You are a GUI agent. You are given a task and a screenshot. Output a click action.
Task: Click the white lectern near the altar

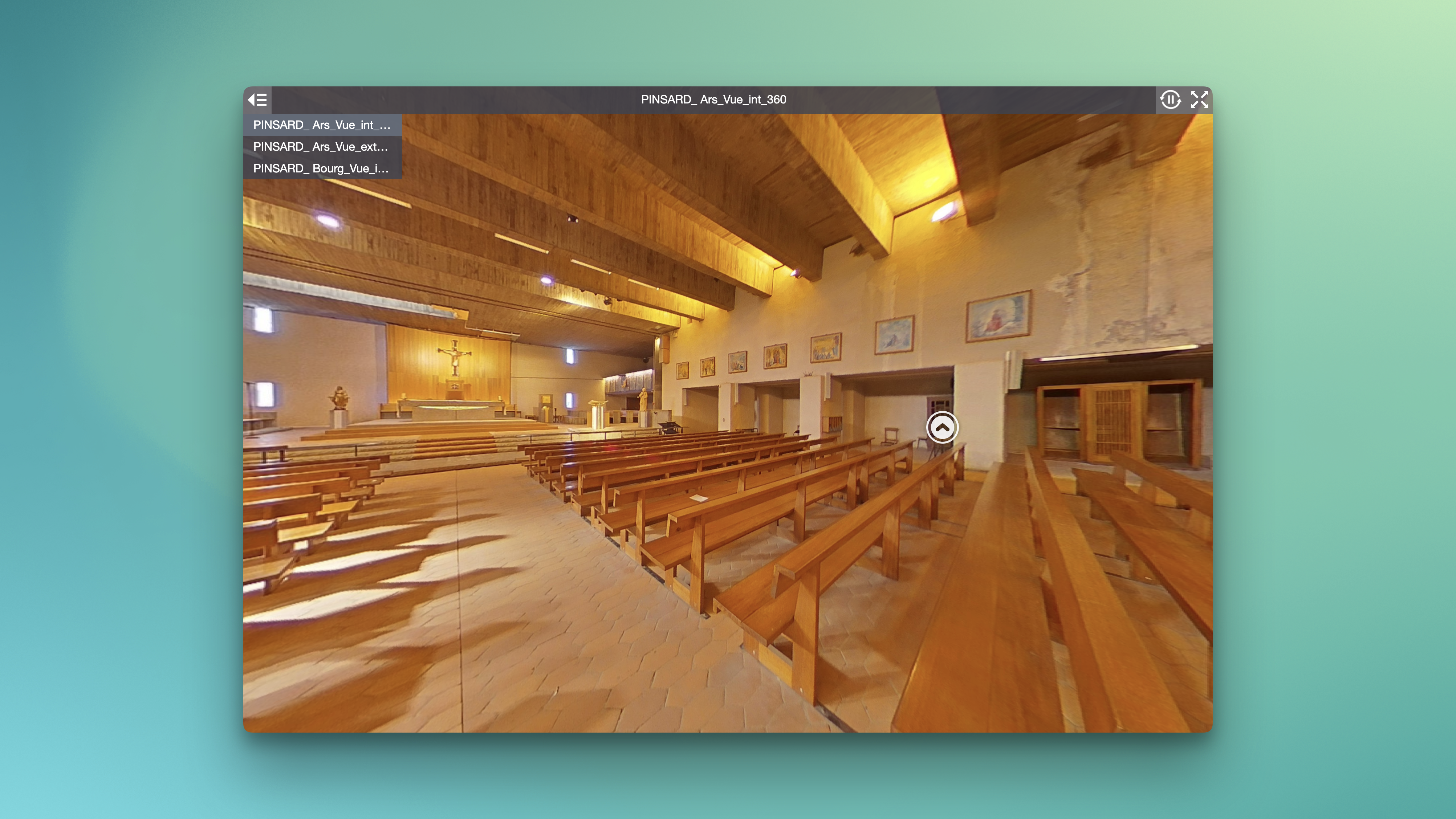coord(599,413)
